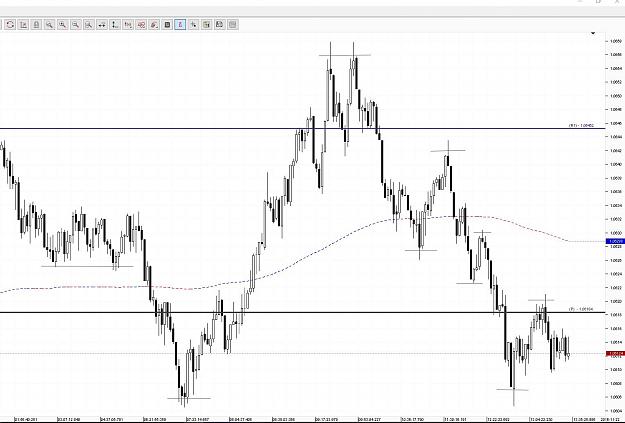The image size is (625, 423).
Task: Select the R1 resistance line label
Action: coord(581,126)
